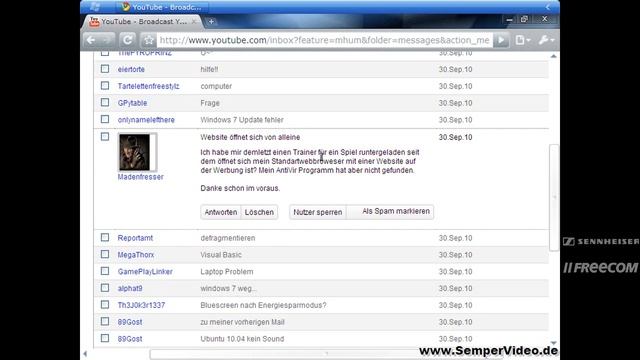Open the Reportamt user link
Image resolution: width=640 pixels, height=360 pixels.
pyautogui.click(x=135, y=238)
